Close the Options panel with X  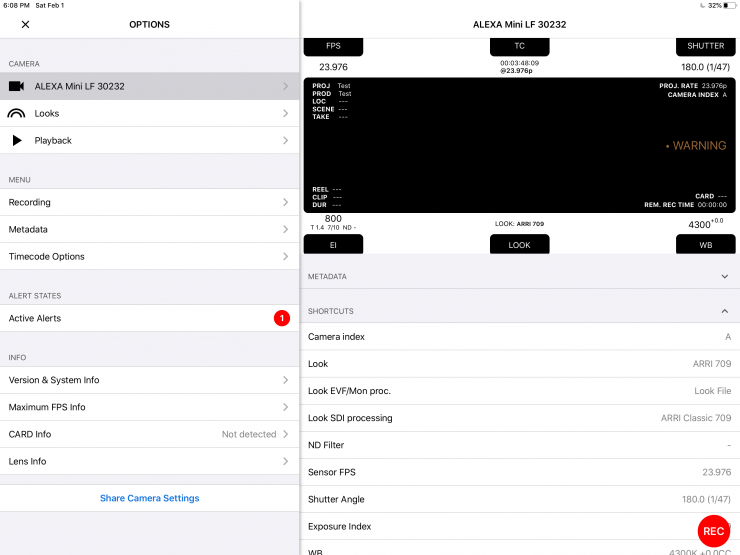coord(25,24)
